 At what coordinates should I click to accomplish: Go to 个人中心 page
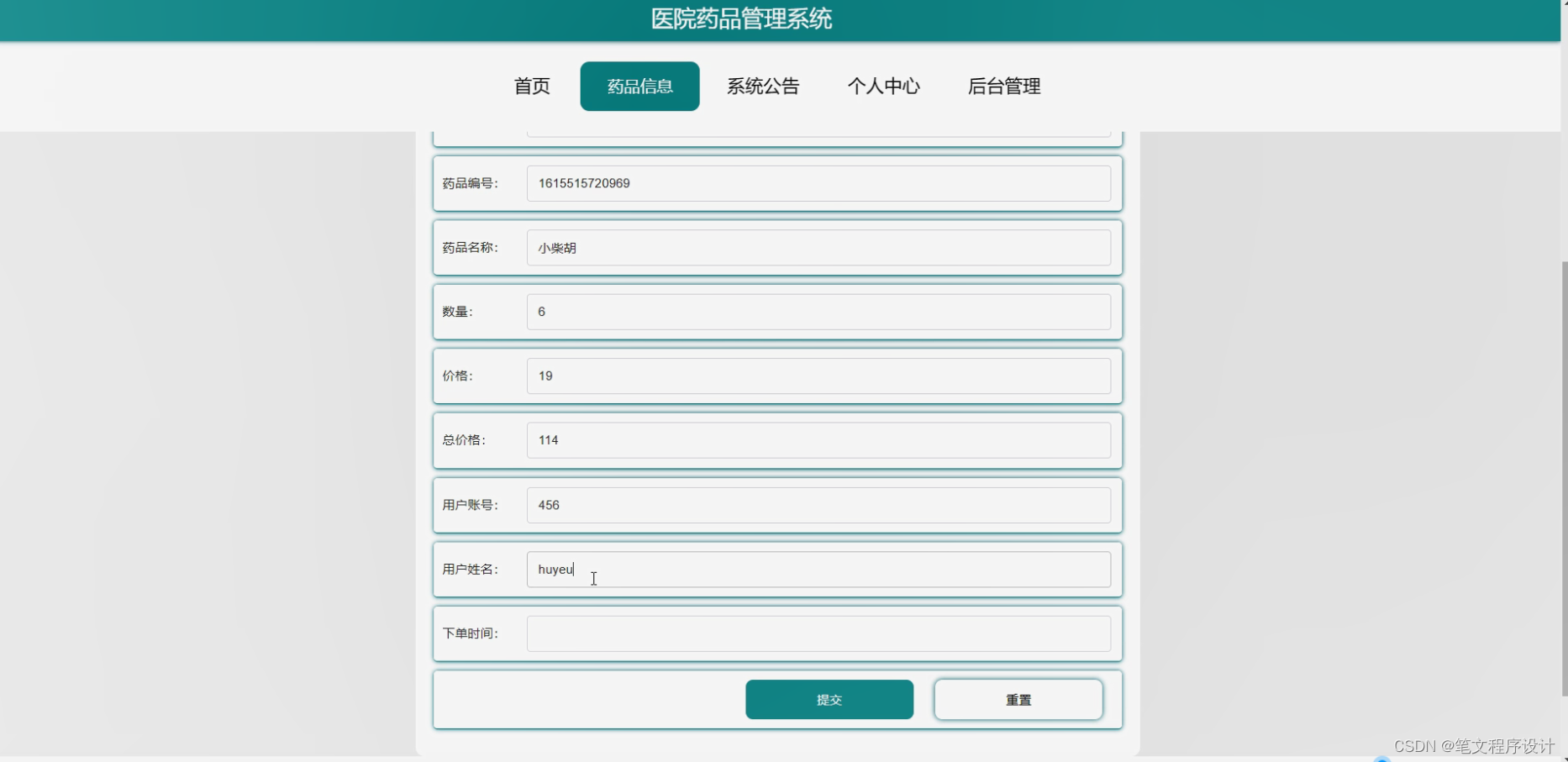(883, 86)
